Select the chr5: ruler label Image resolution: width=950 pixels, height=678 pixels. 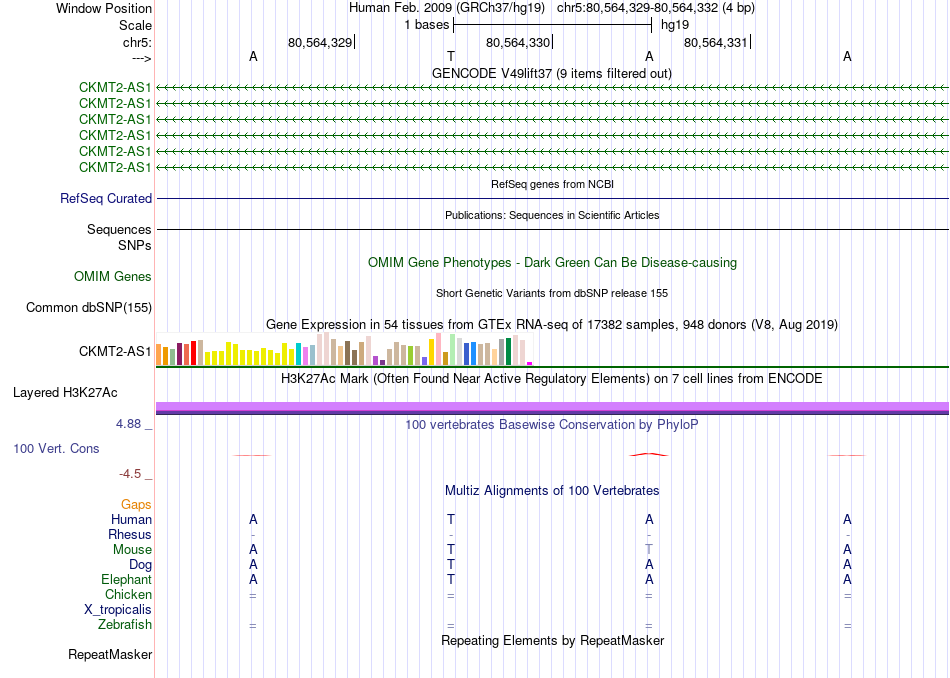coord(137,42)
